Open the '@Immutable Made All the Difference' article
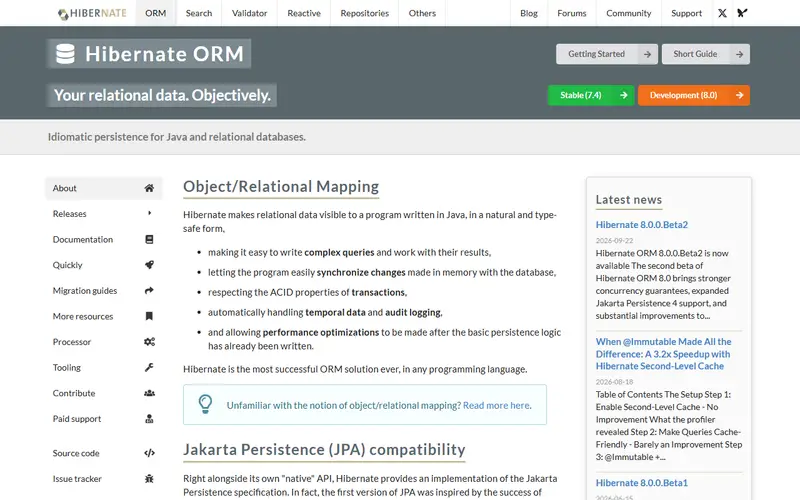 click(x=663, y=354)
